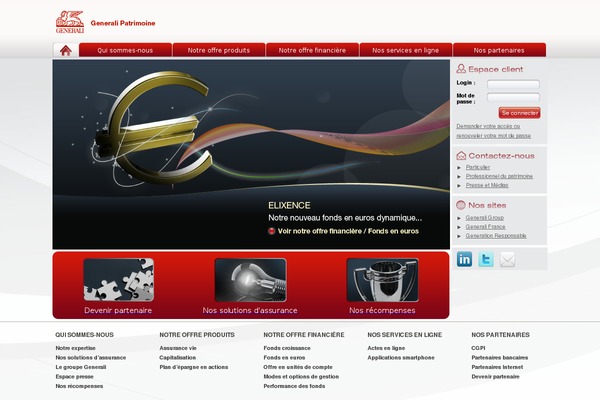Image resolution: width=600 pixels, height=400 pixels.
Task: Open the Qui sommes-nous menu tab
Action: (125, 50)
